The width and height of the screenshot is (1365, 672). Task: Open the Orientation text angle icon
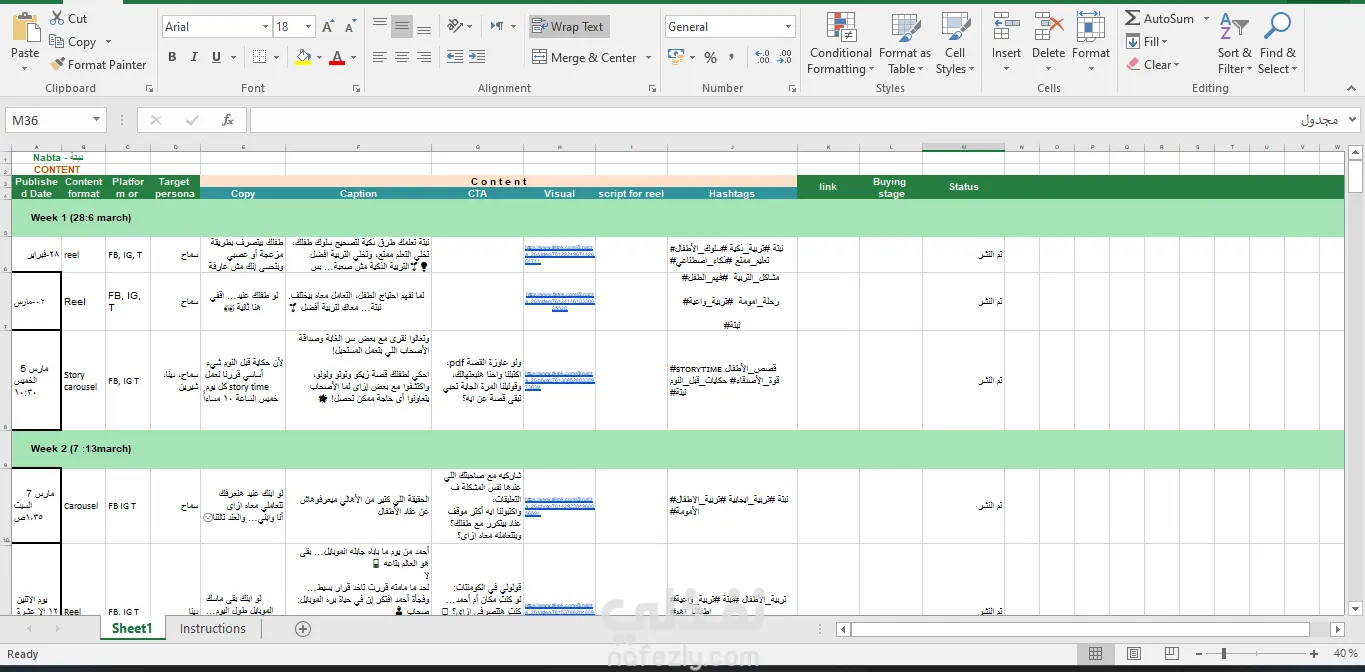click(457, 25)
